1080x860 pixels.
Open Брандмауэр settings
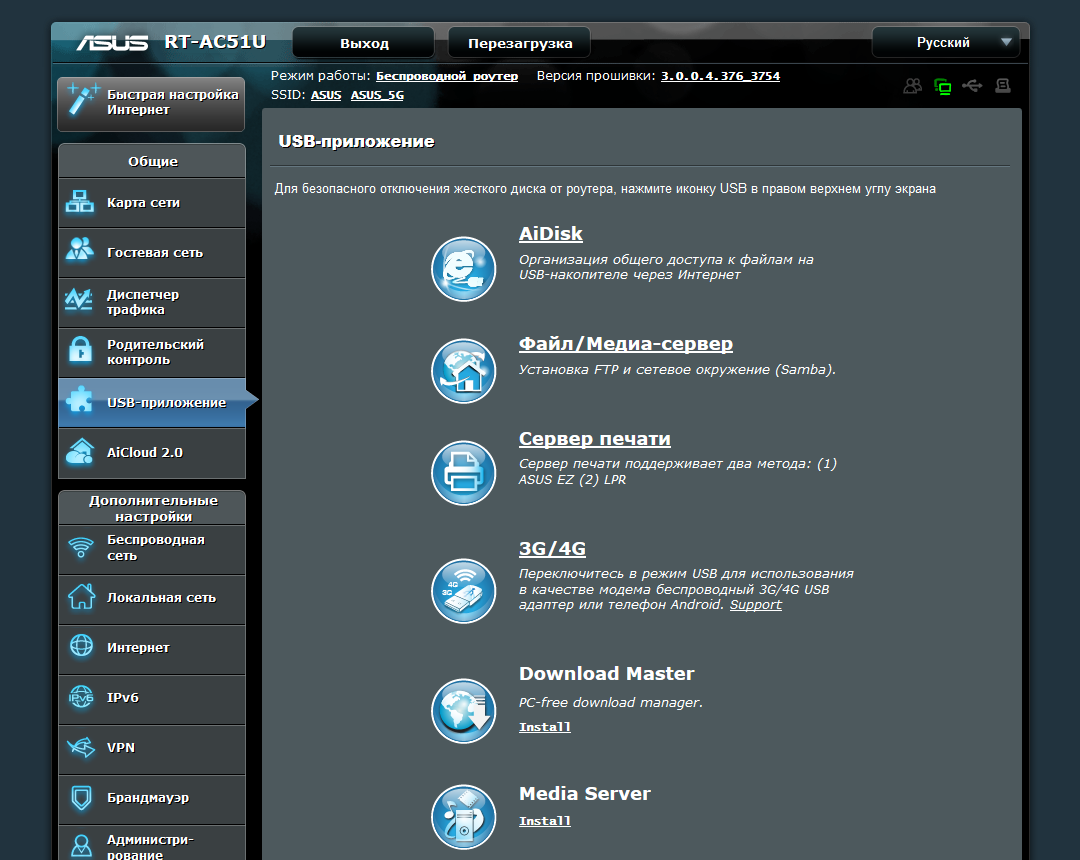[x=152, y=799]
